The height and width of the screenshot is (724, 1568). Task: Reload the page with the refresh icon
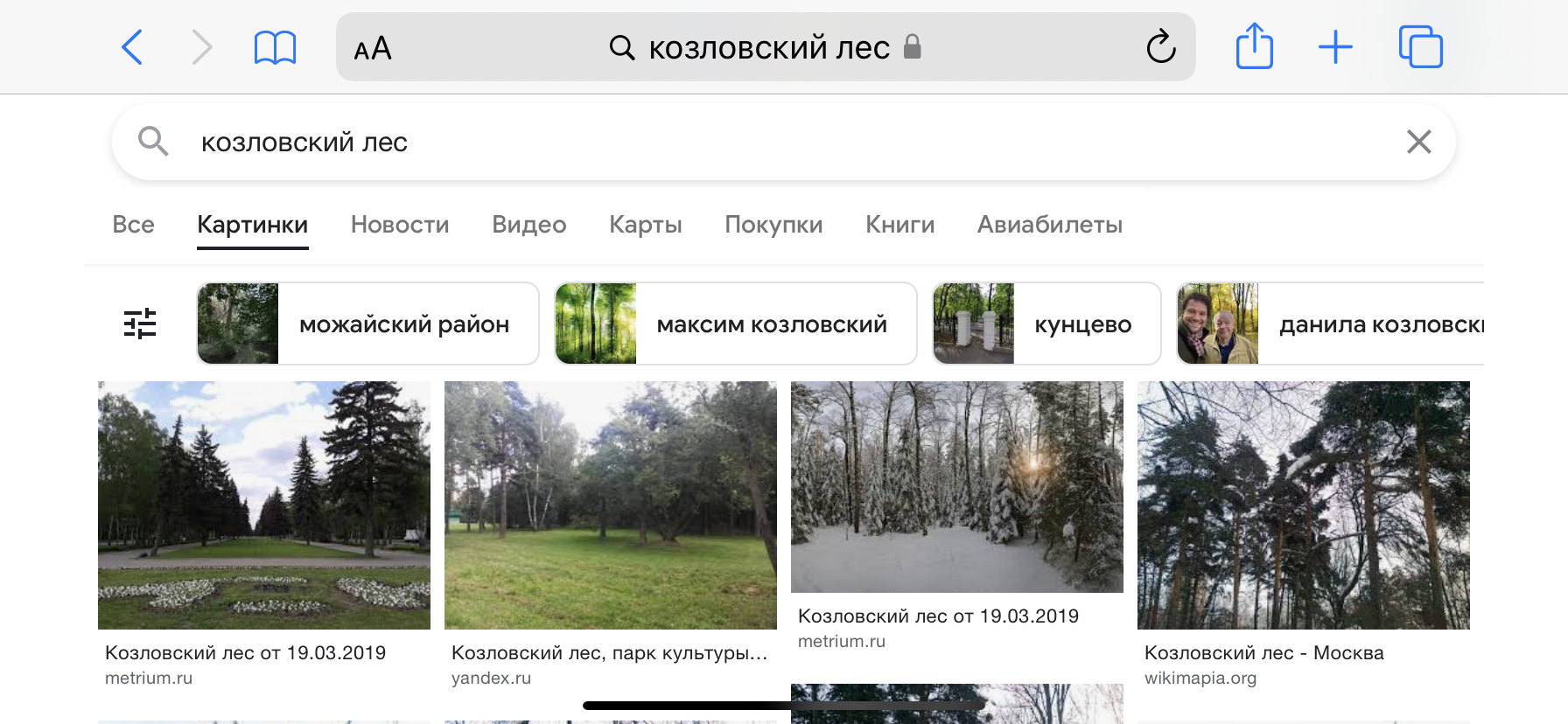[1161, 46]
